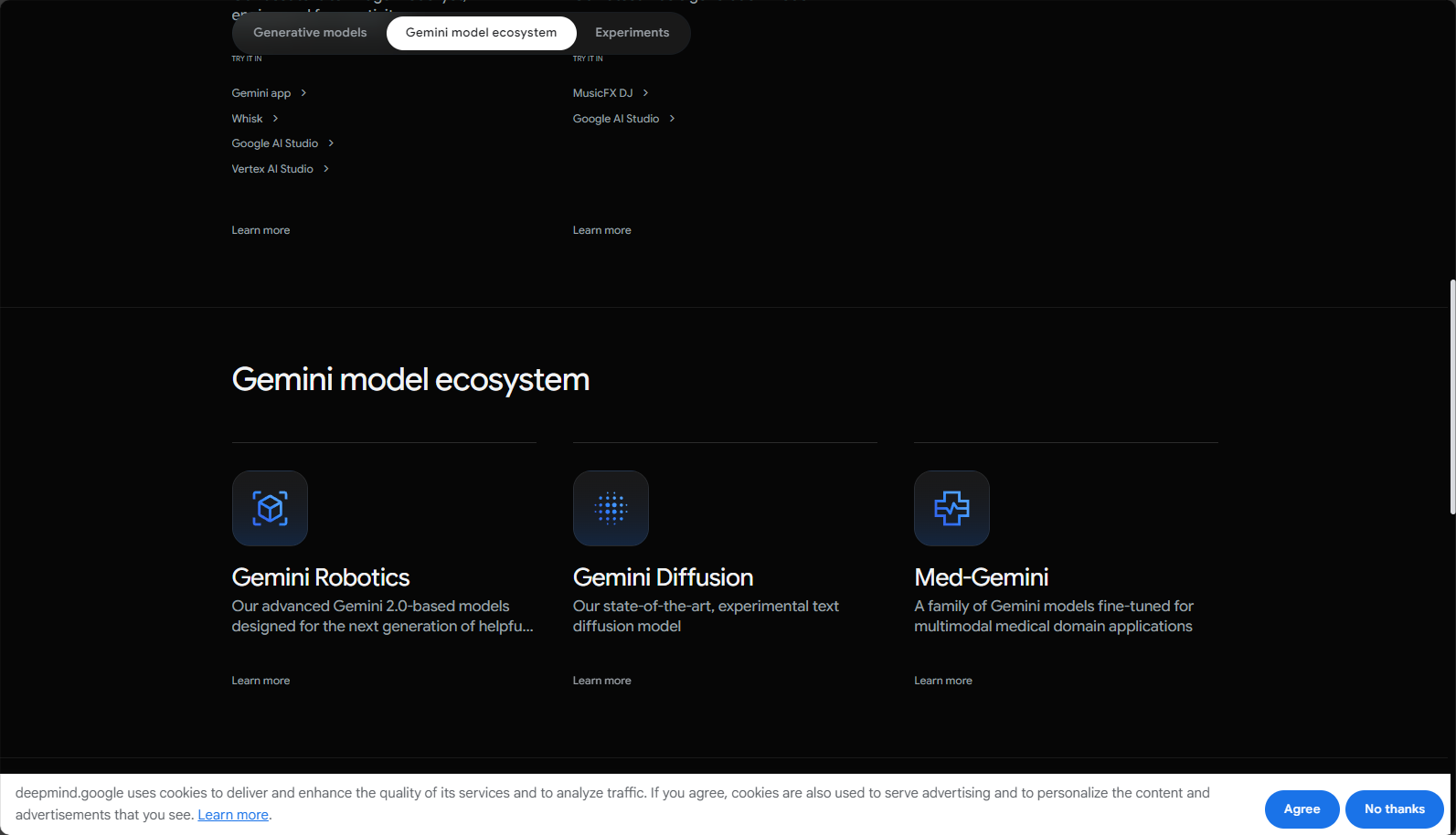Click the Gemini Diffusion heading
Image resolution: width=1456 pixels, height=835 pixels.
point(663,577)
